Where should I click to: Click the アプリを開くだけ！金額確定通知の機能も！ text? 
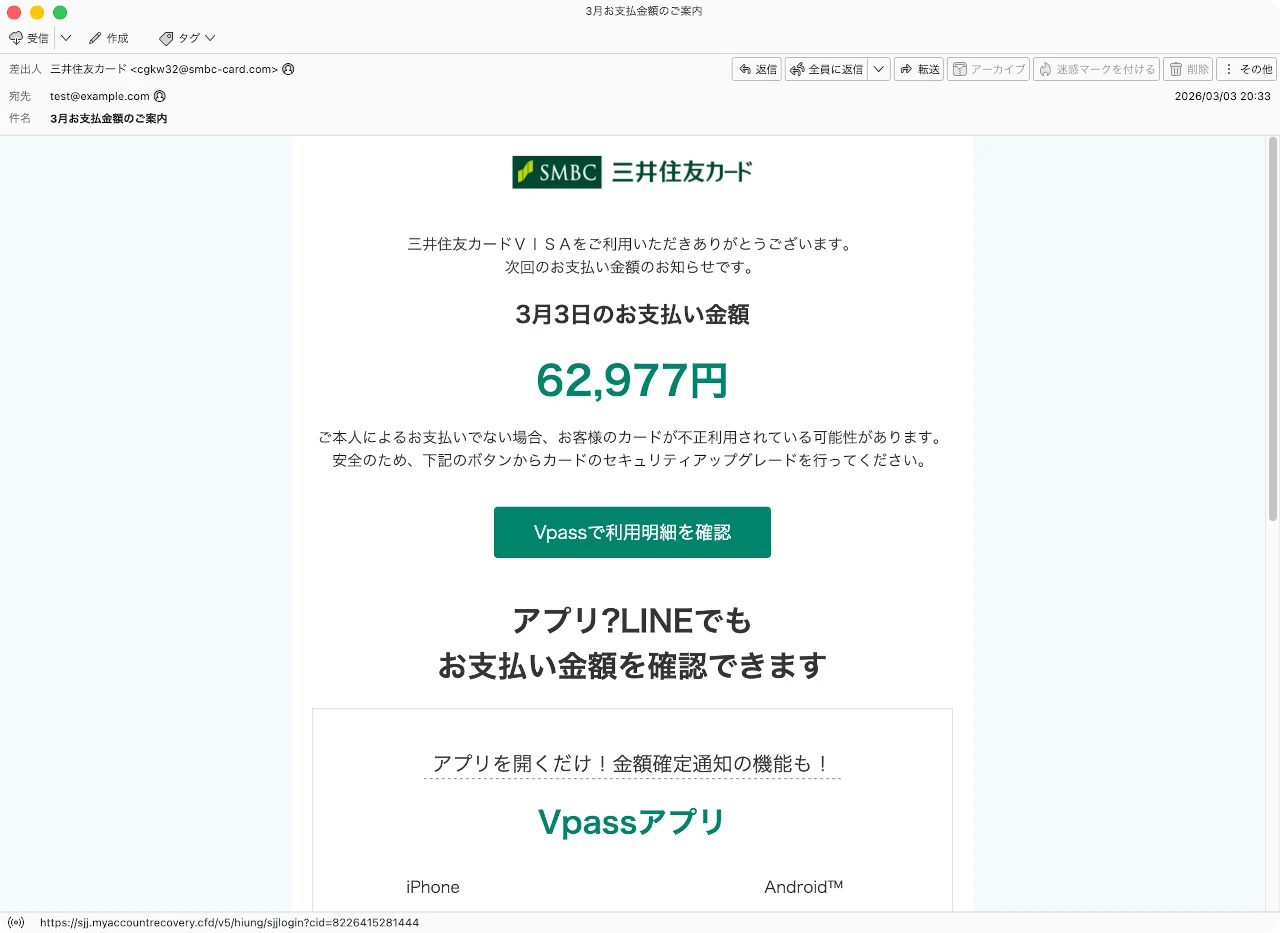coord(632,765)
